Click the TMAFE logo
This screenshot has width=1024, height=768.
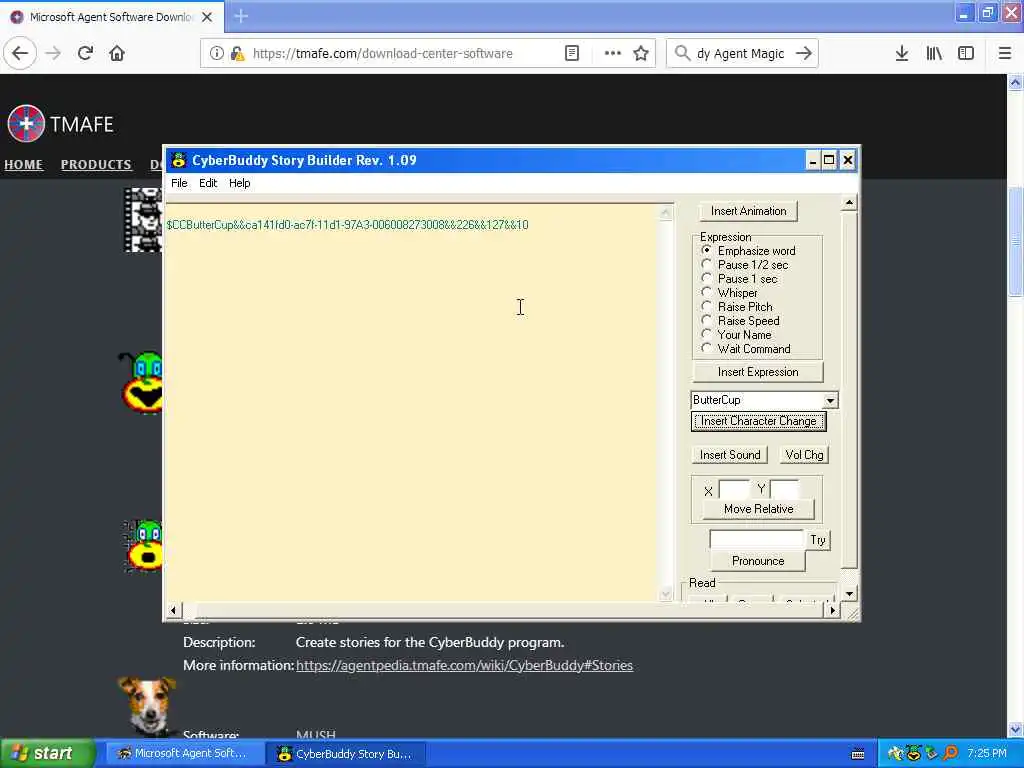[60, 123]
